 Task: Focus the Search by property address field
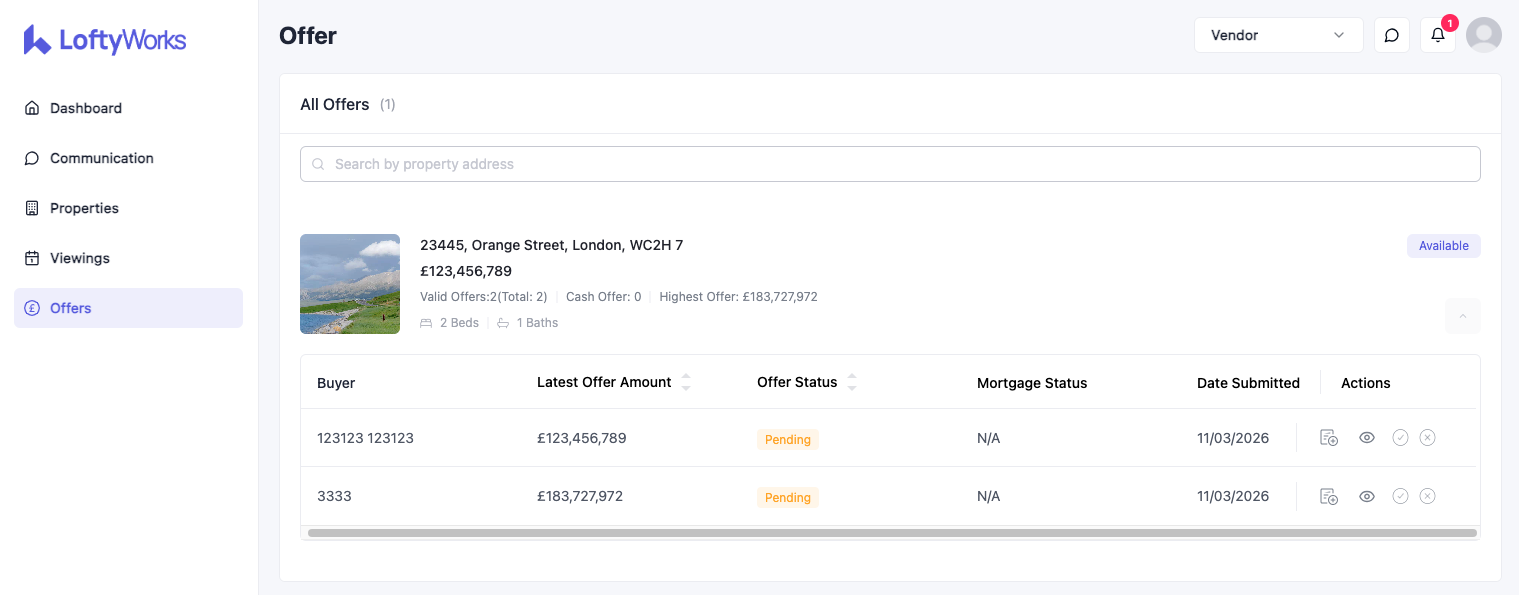click(890, 164)
